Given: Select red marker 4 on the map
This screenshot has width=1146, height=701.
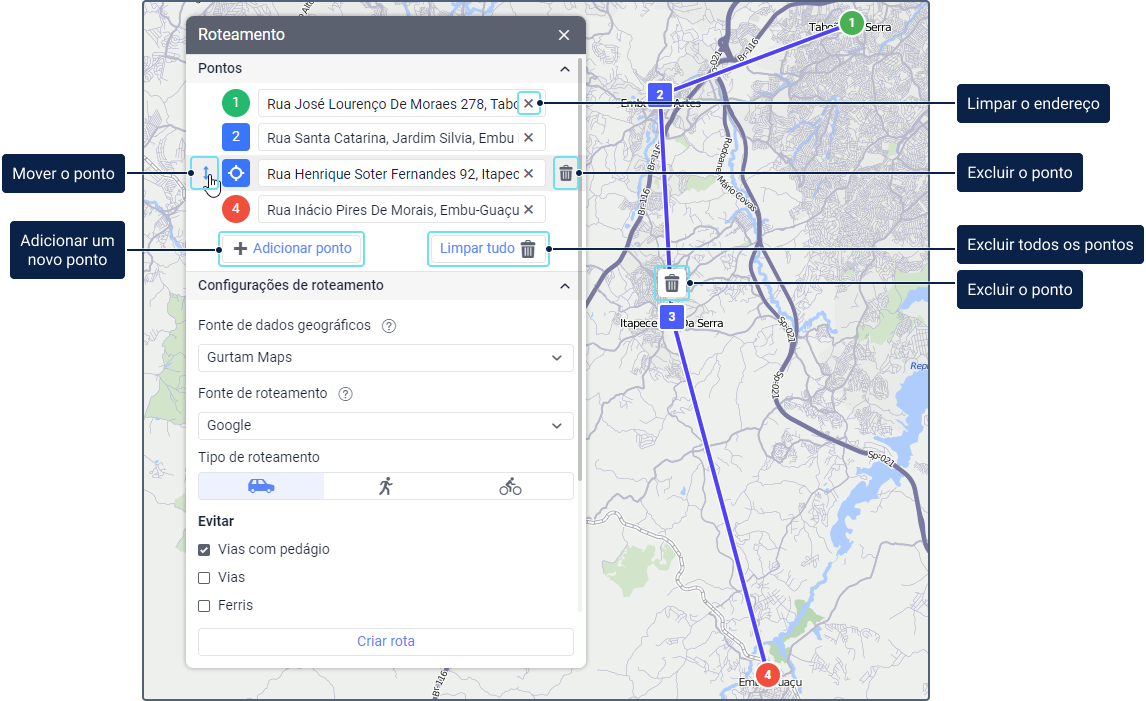Looking at the screenshot, I should click(x=767, y=675).
